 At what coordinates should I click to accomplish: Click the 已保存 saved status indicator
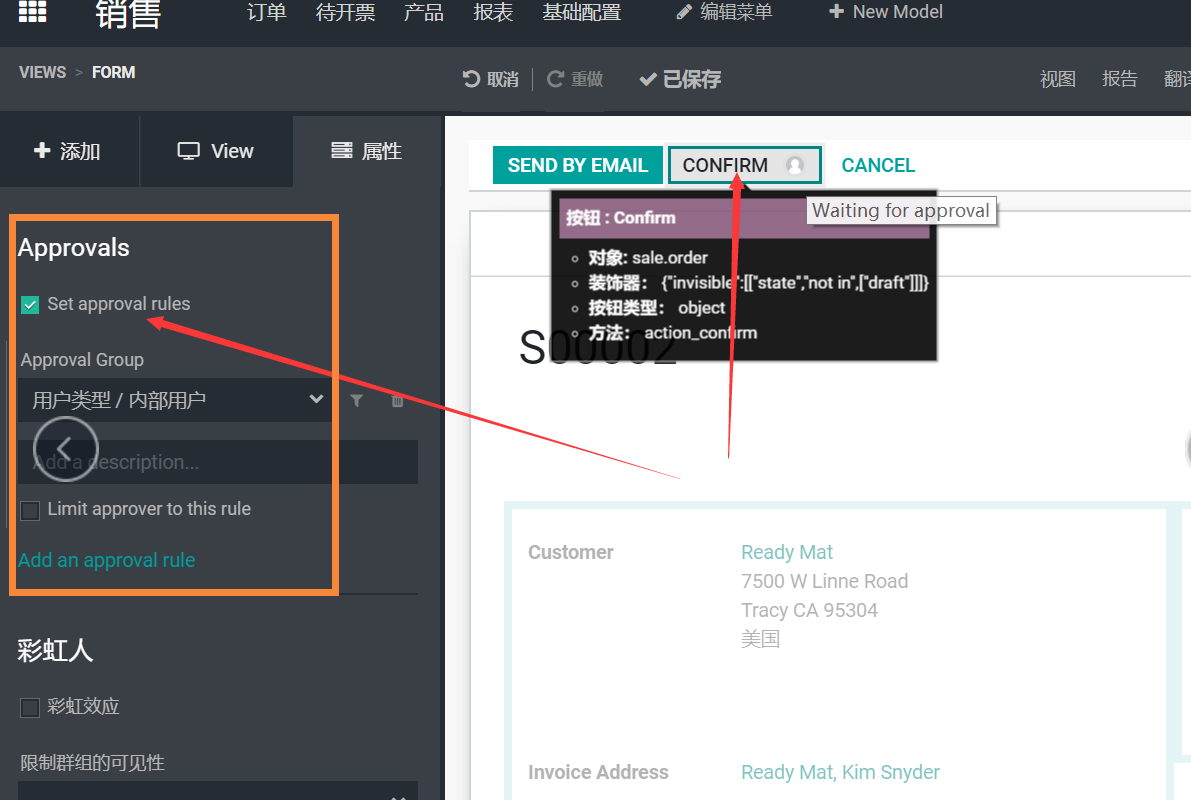(x=680, y=79)
